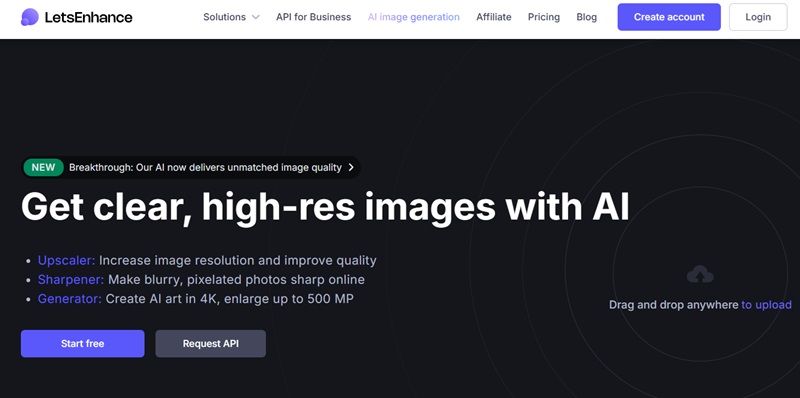Click the Start free button

(x=83, y=343)
